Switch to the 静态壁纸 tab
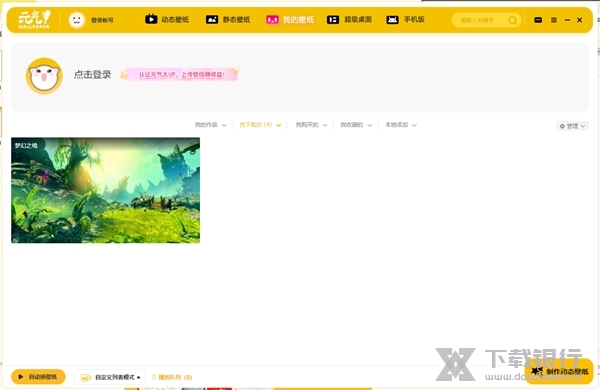The height and width of the screenshot is (390, 600). (x=228, y=19)
